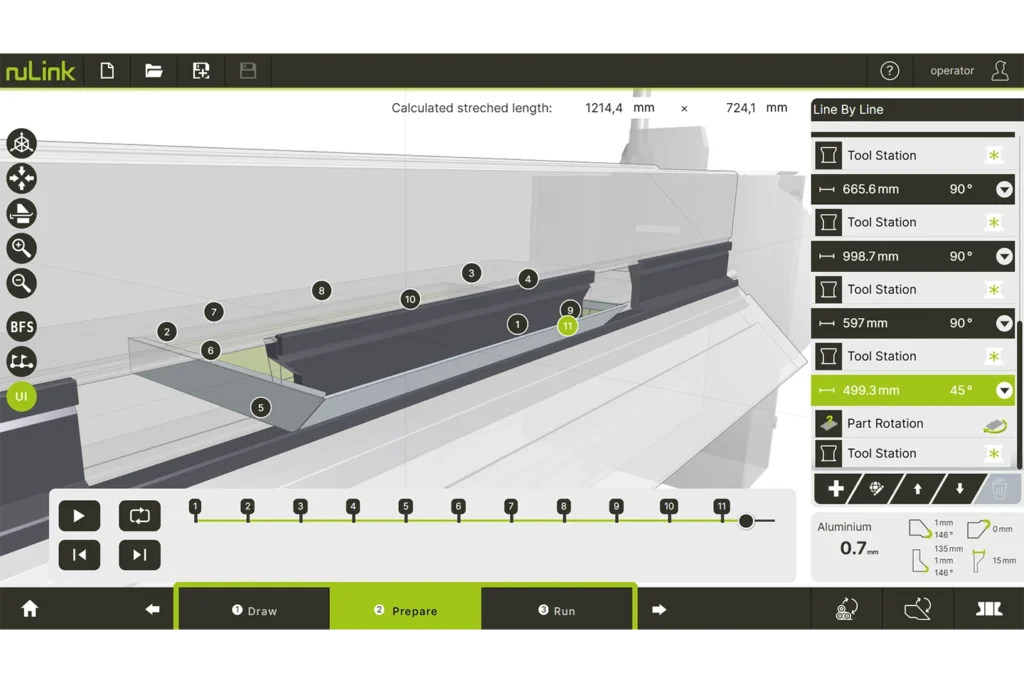The image size is (1024, 683).
Task: Add a new step with plus button
Action: (x=837, y=489)
